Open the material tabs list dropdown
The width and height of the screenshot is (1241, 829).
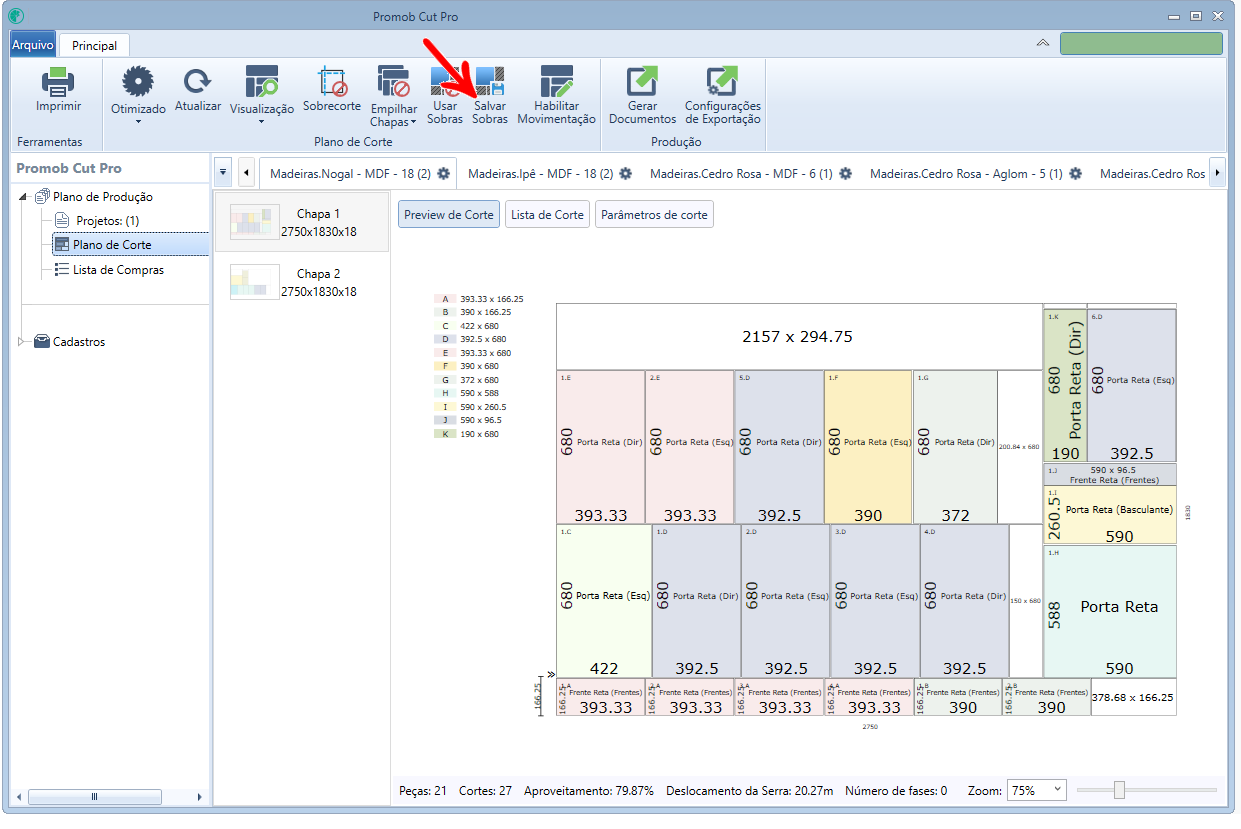click(224, 172)
